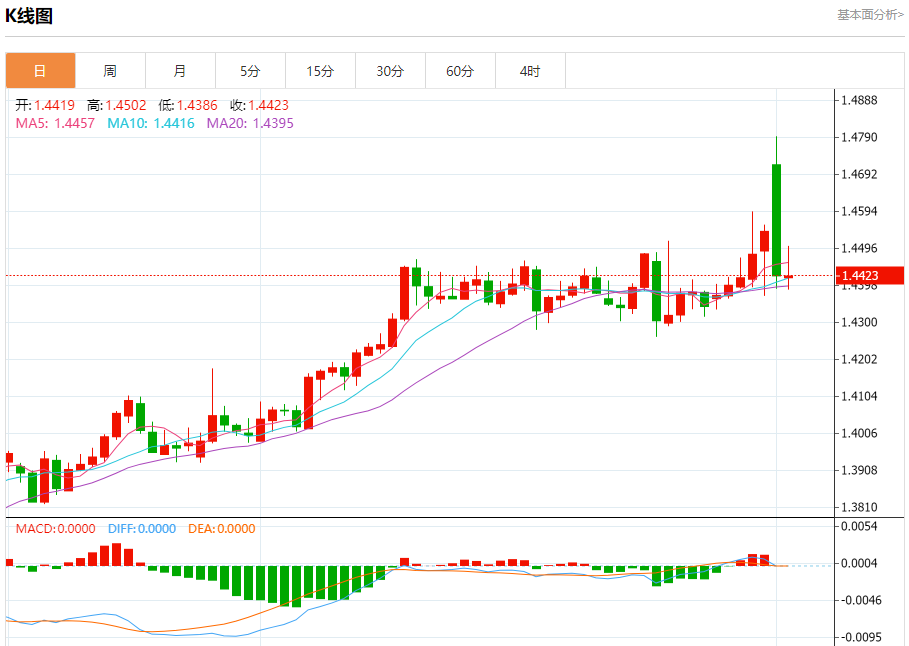
Task: Select the 日 daily chart tab
Action: [41, 71]
